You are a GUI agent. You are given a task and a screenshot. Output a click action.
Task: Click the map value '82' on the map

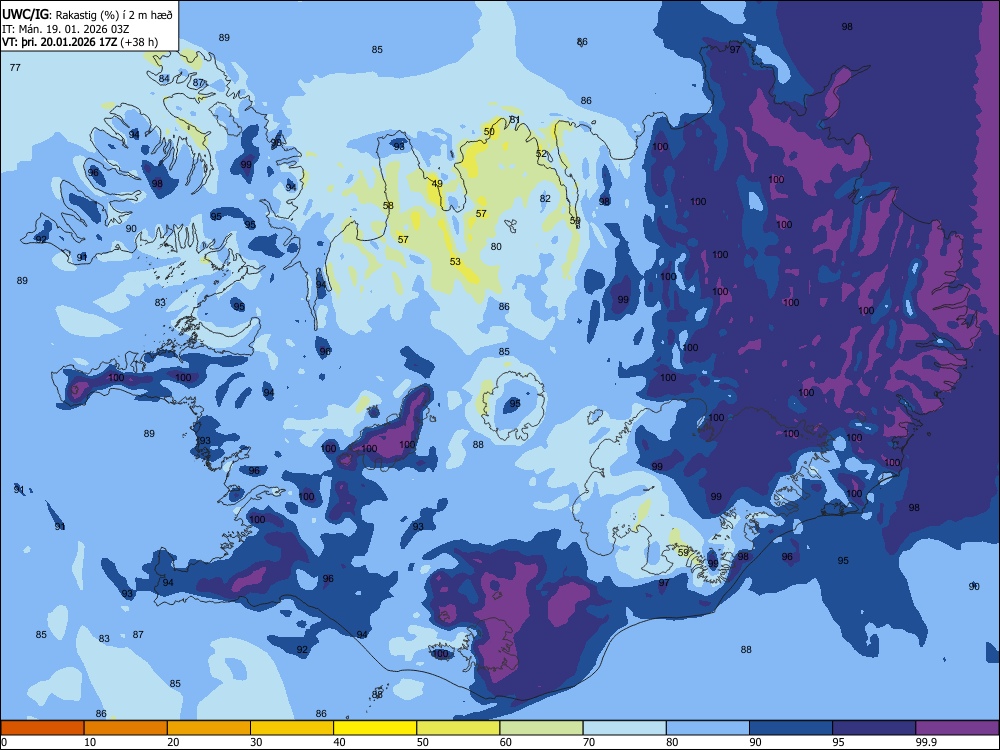[545, 198]
